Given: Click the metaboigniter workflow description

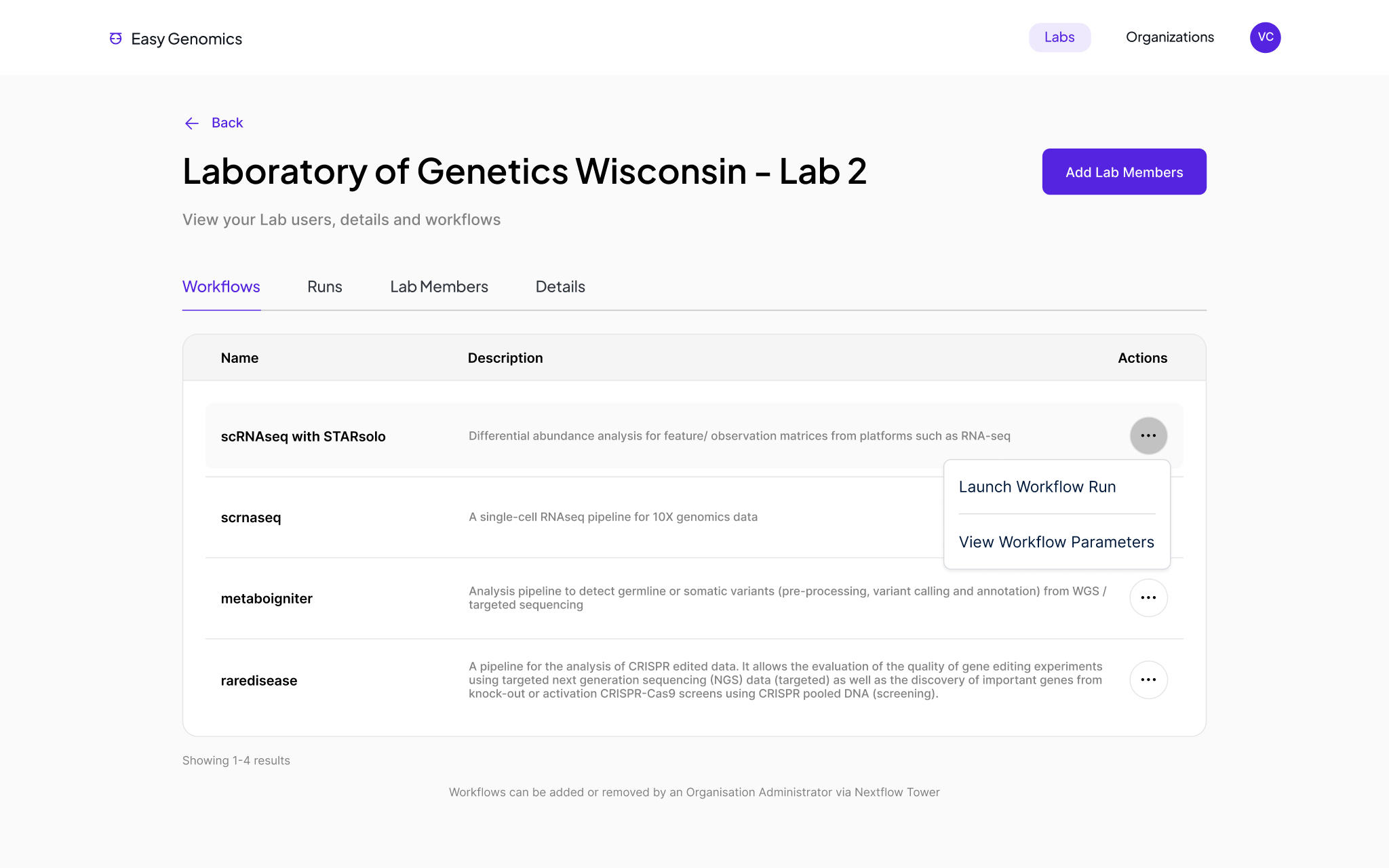Looking at the screenshot, I should click(787, 597).
